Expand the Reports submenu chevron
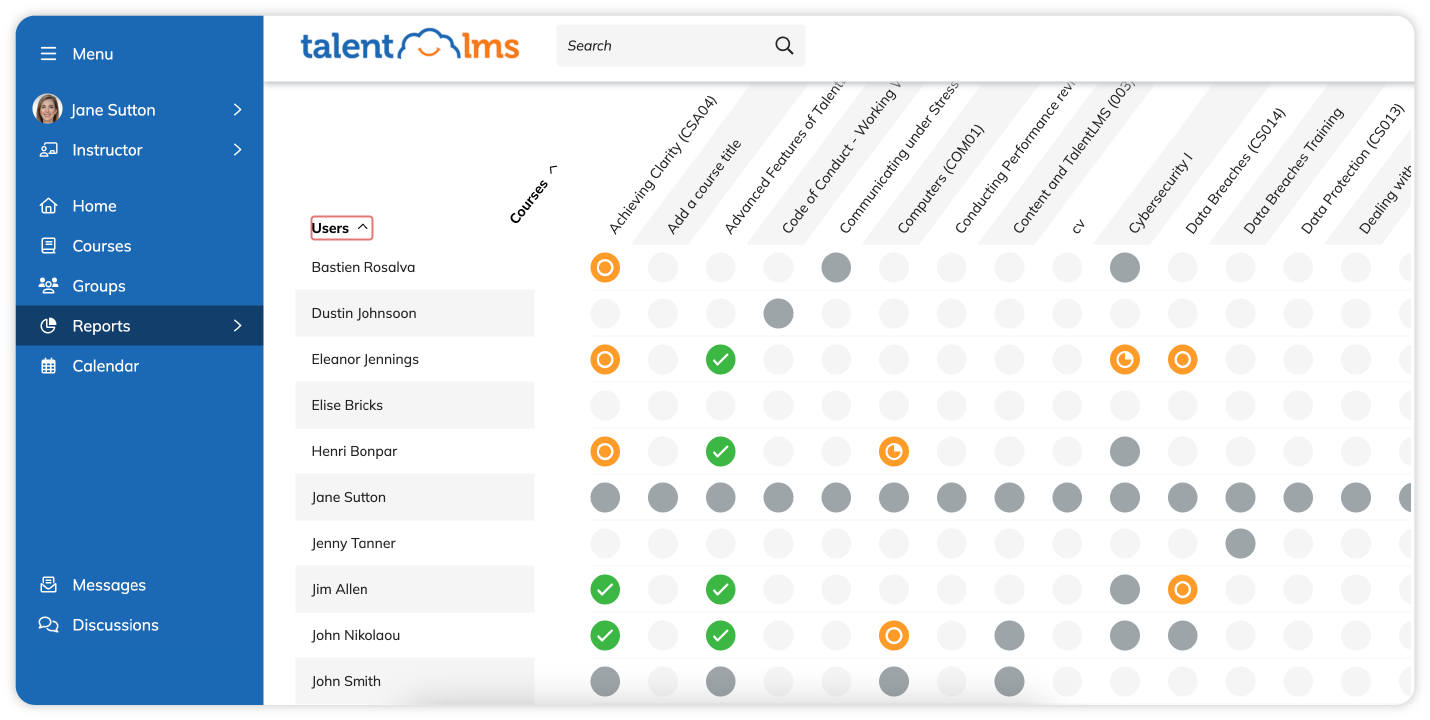1430x720 pixels. coord(238,325)
